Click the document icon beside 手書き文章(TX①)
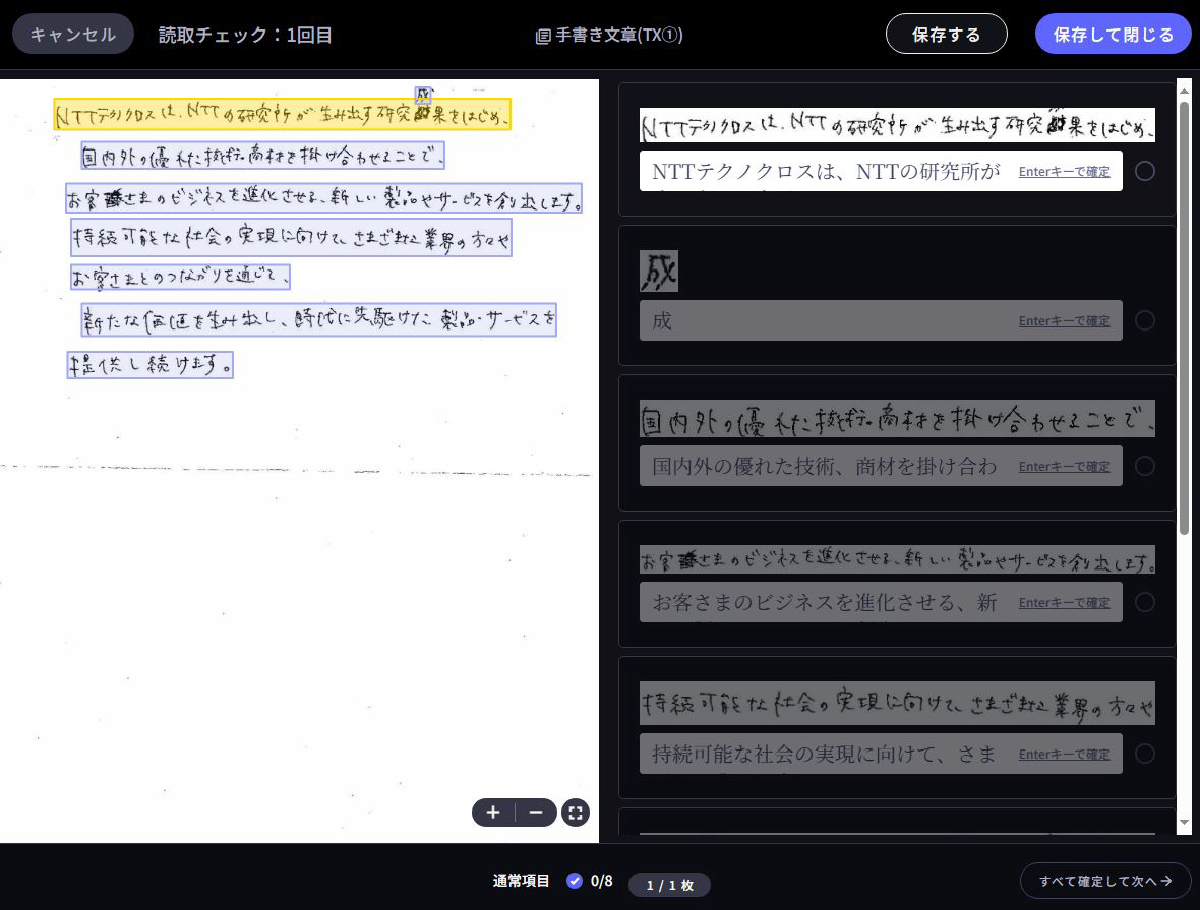This screenshot has height=910, width=1200. (543, 36)
